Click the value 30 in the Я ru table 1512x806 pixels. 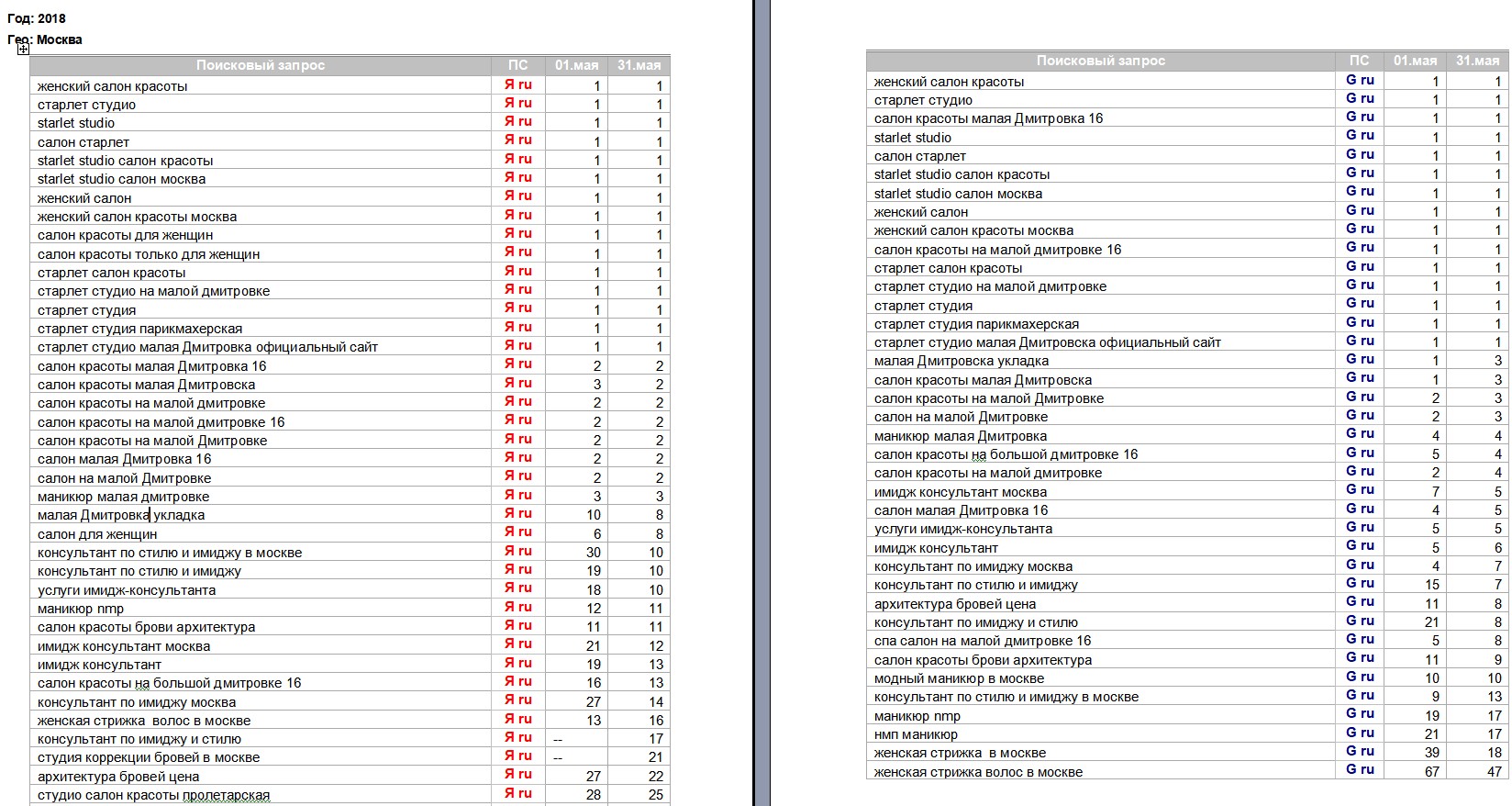pos(594,553)
